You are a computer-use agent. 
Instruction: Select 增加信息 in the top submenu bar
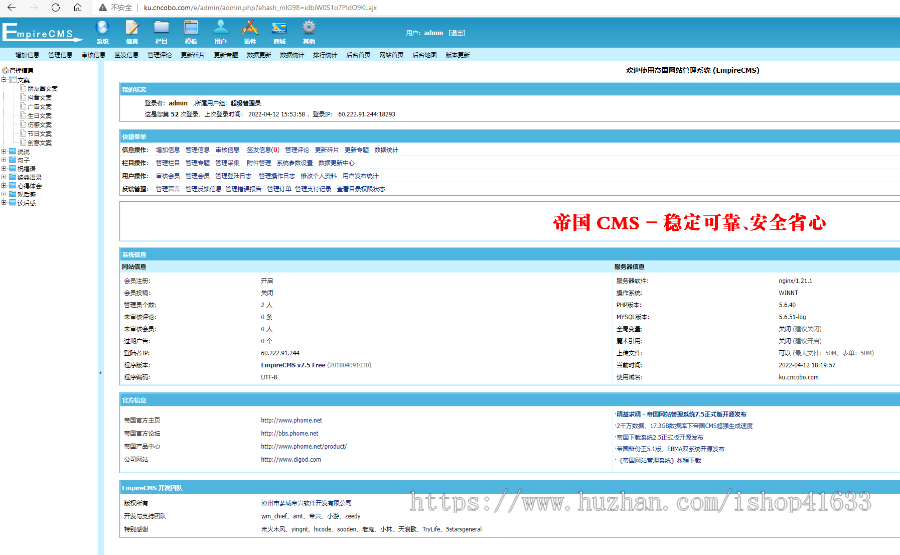(27, 55)
